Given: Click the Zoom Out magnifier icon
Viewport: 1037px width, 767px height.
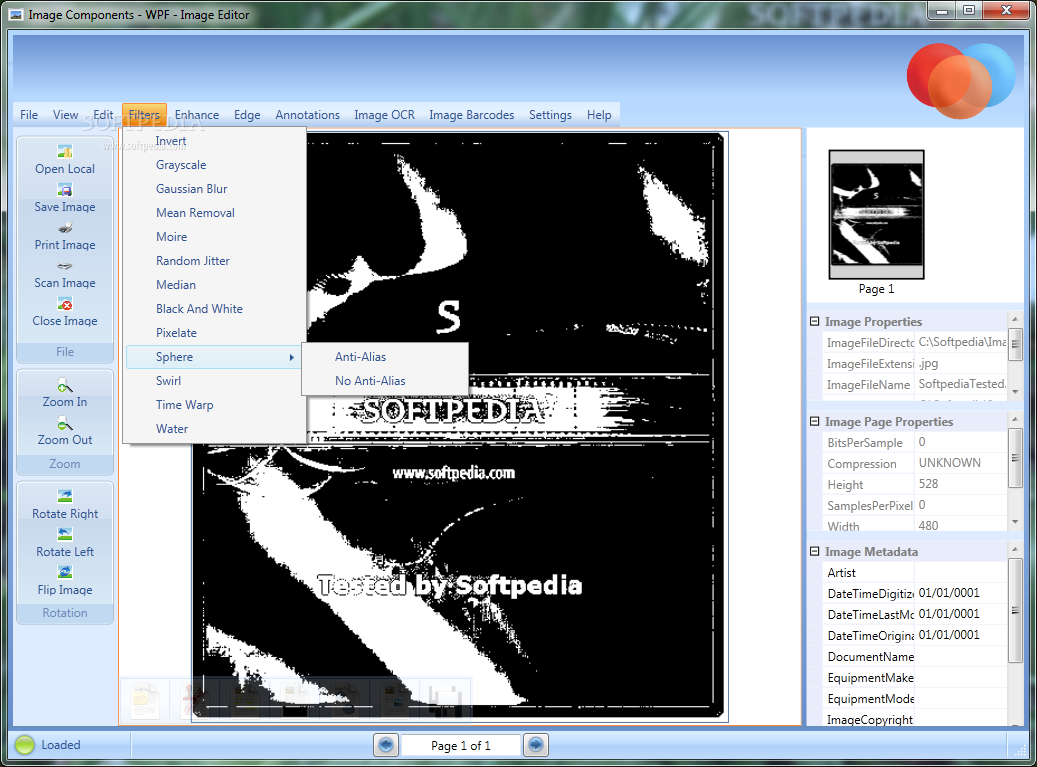Looking at the screenshot, I should [x=65, y=423].
